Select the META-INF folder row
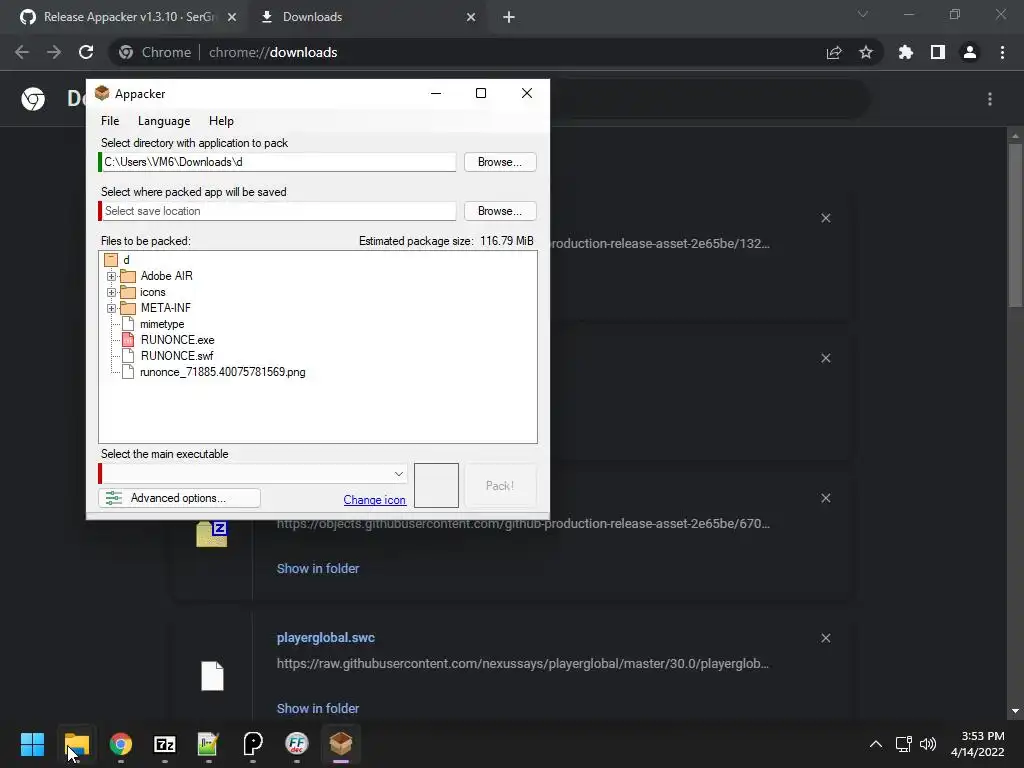1024x768 pixels. (x=165, y=308)
